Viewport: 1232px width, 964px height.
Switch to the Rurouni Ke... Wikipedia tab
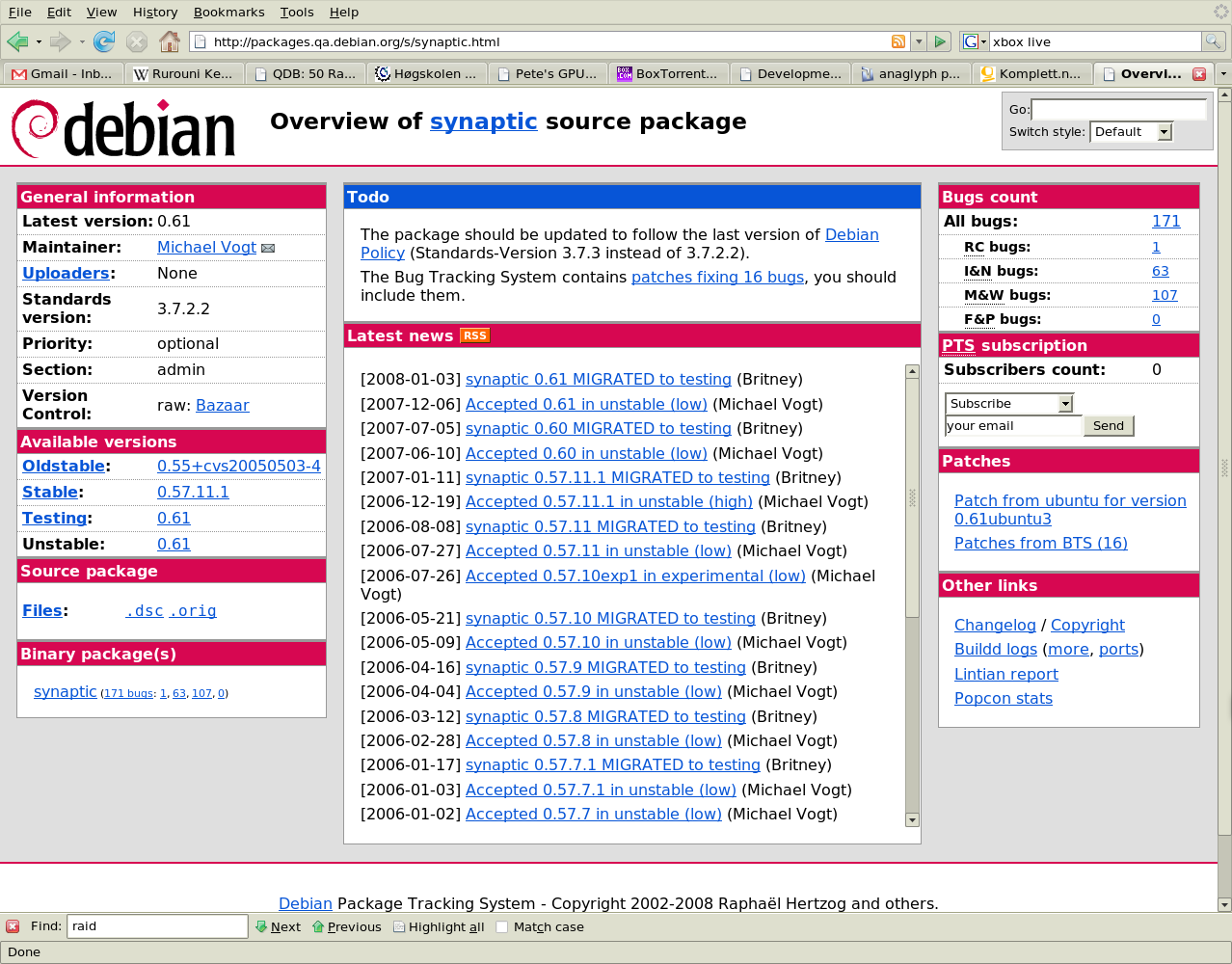pos(184,73)
